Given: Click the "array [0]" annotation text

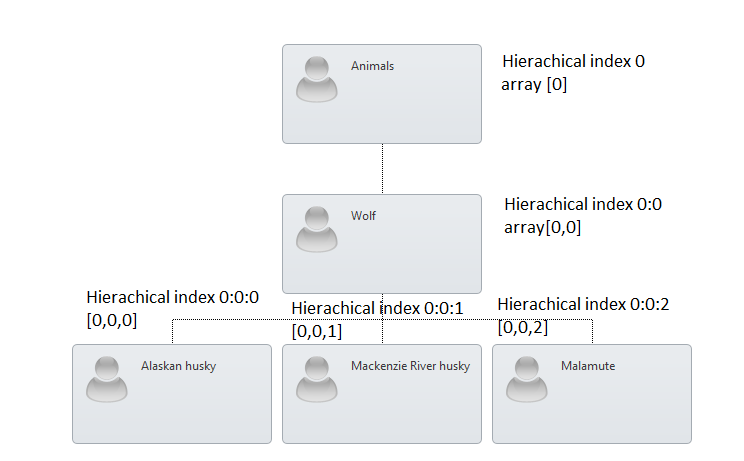Looking at the screenshot, I should pyautogui.click(x=534, y=84).
